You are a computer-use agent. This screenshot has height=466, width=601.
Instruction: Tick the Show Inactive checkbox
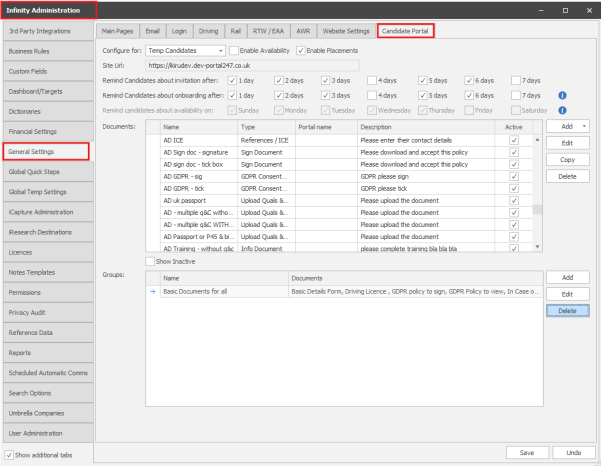tap(150, 261)
